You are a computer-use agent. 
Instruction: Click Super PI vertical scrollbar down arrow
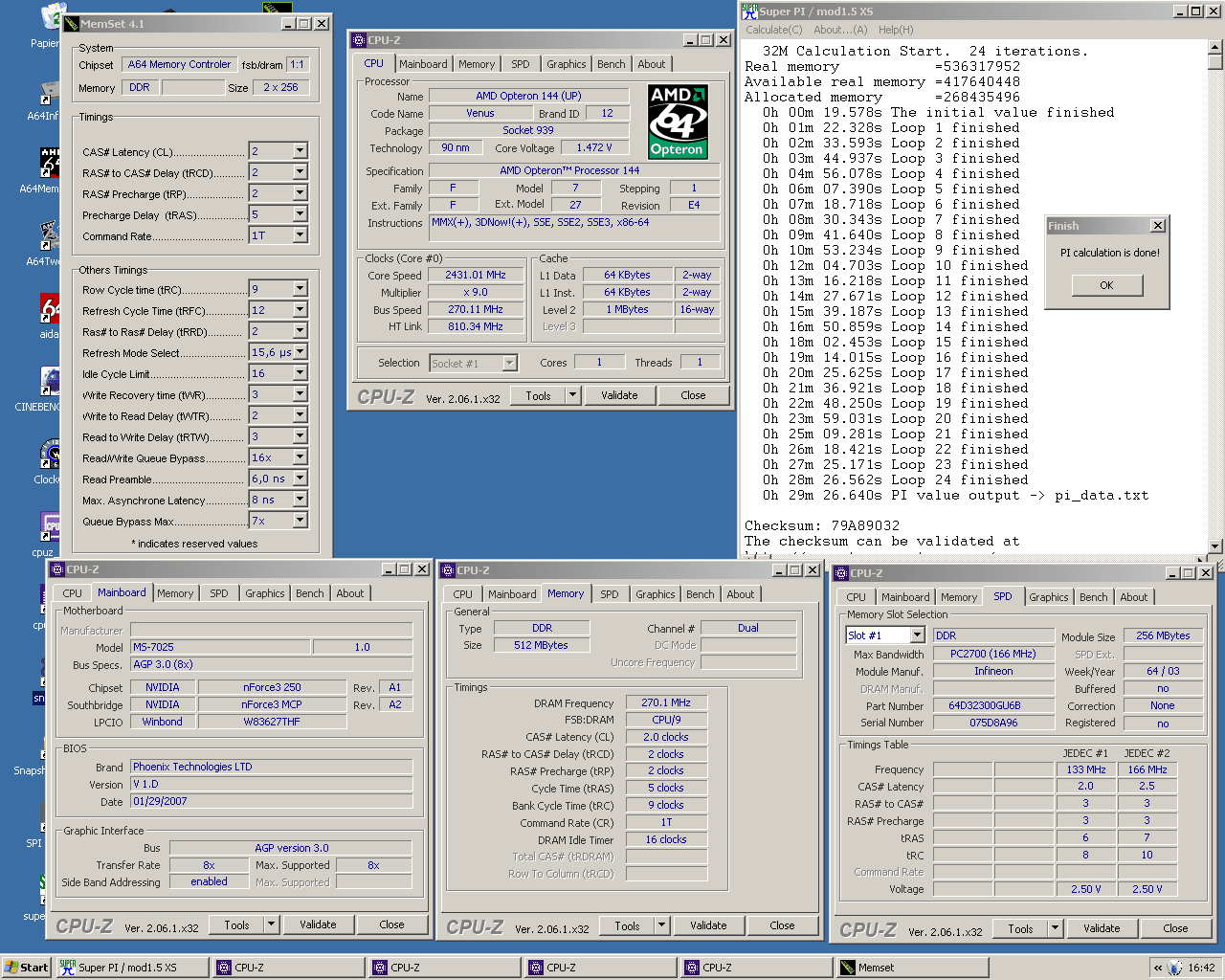tap(1215, 546)
